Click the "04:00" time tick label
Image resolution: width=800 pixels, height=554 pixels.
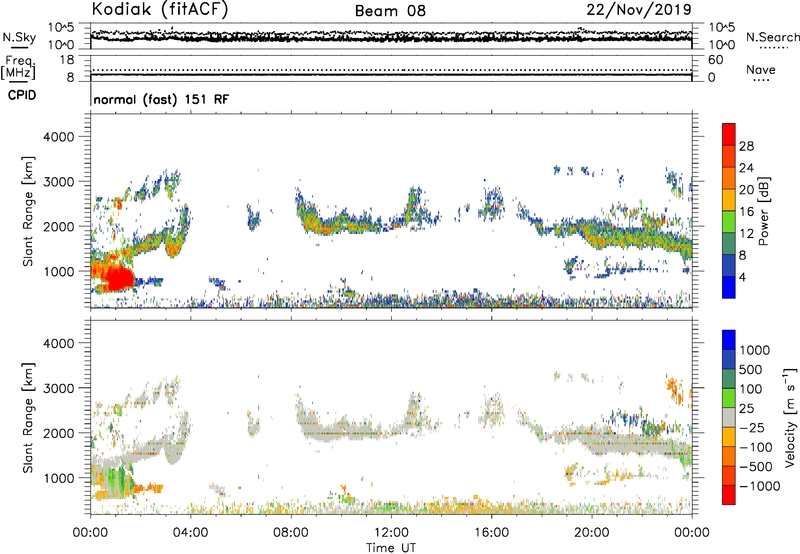(x=190, y=533)
